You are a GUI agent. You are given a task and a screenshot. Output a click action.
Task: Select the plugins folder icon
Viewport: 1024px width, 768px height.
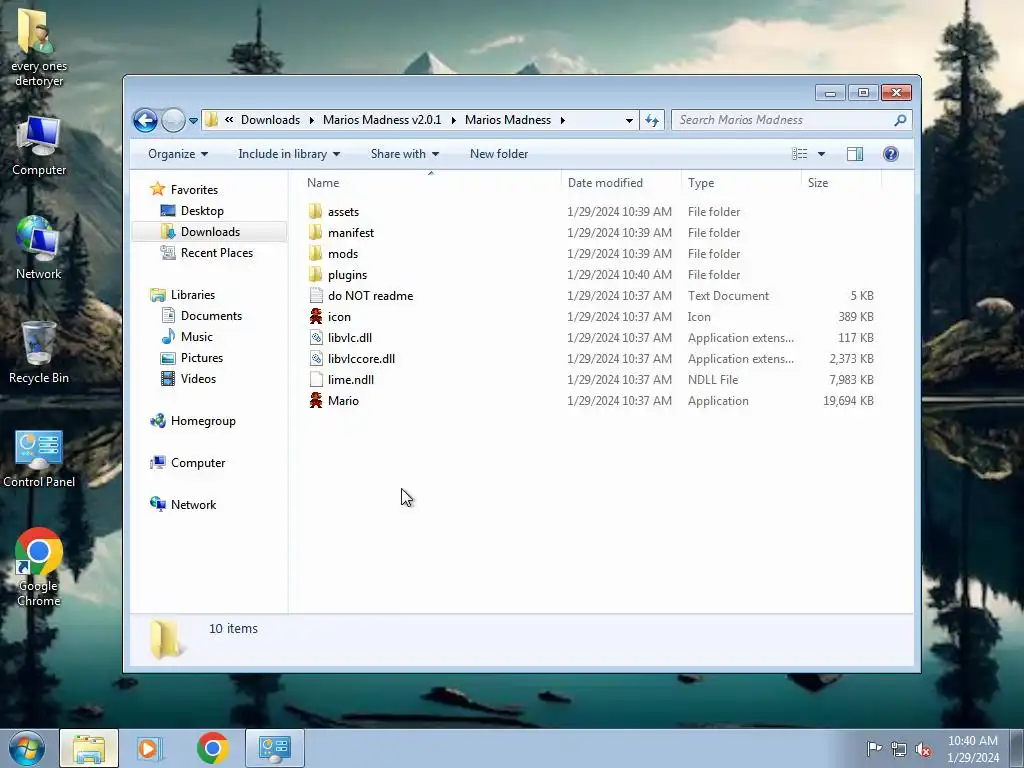(315, 274)
